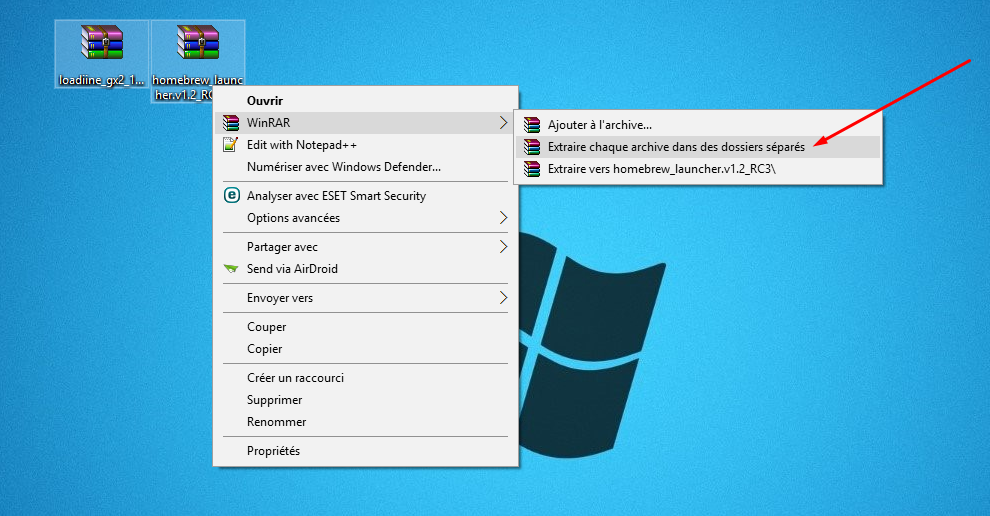The width and height of the screenshot is (990, 516).
Task: Click the AirDroid paper plane icon
Action: [231, 268]
